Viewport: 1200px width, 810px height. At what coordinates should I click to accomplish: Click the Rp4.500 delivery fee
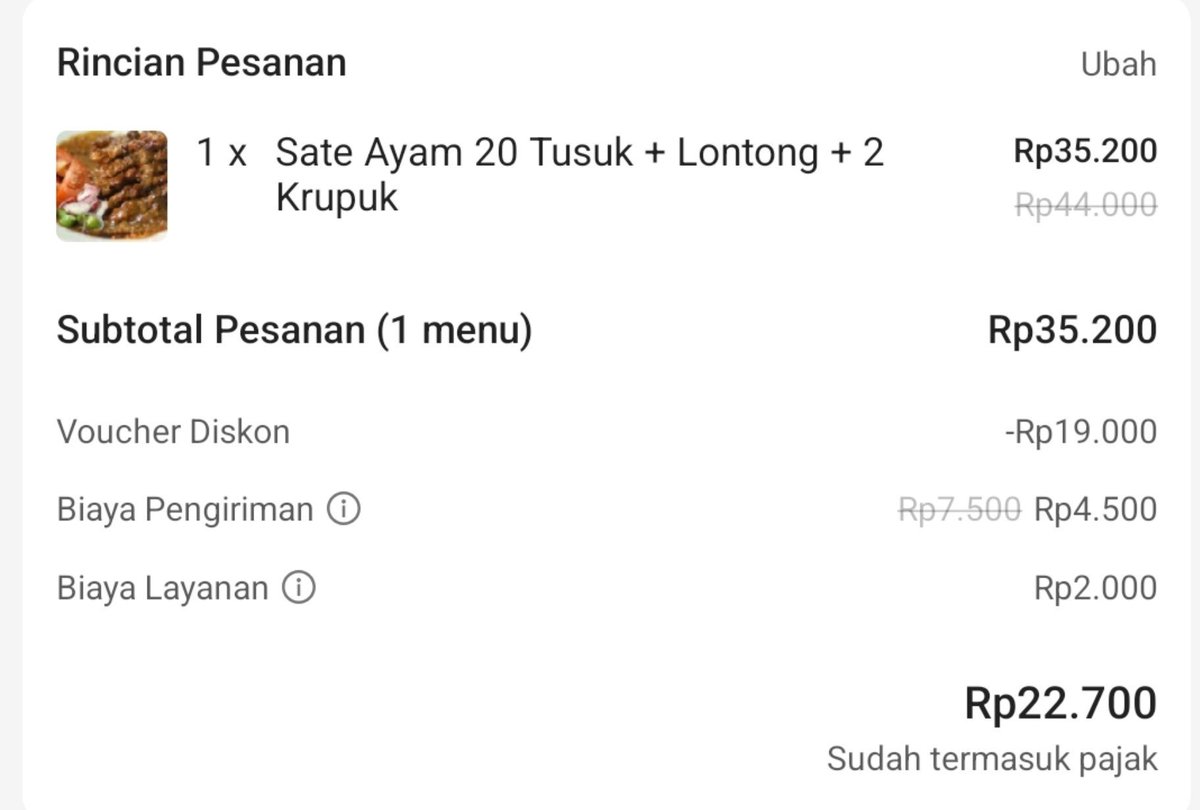pyautogui.click(x=1095, y=510)
